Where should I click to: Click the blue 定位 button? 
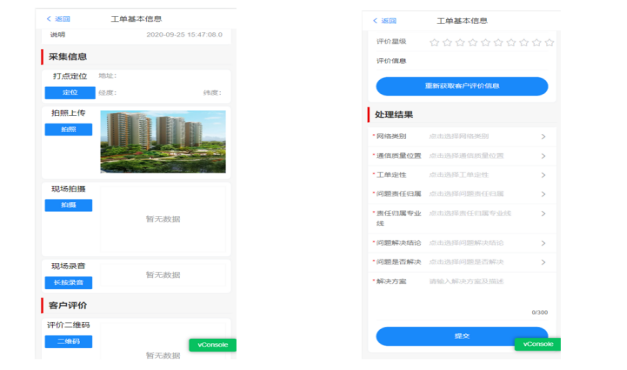[x=70, y=93]
